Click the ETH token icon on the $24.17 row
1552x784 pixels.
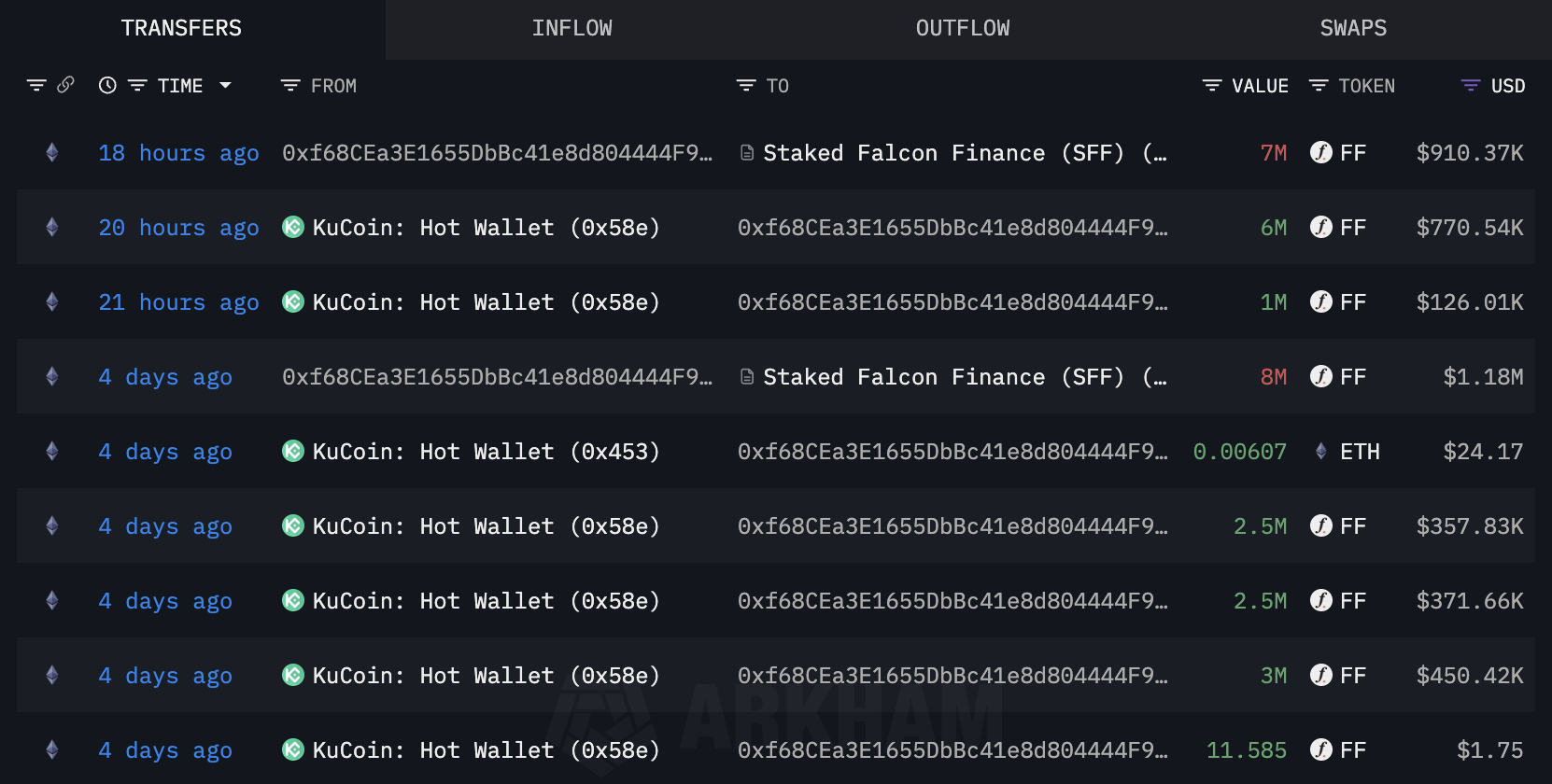[x=1320, y=451]
